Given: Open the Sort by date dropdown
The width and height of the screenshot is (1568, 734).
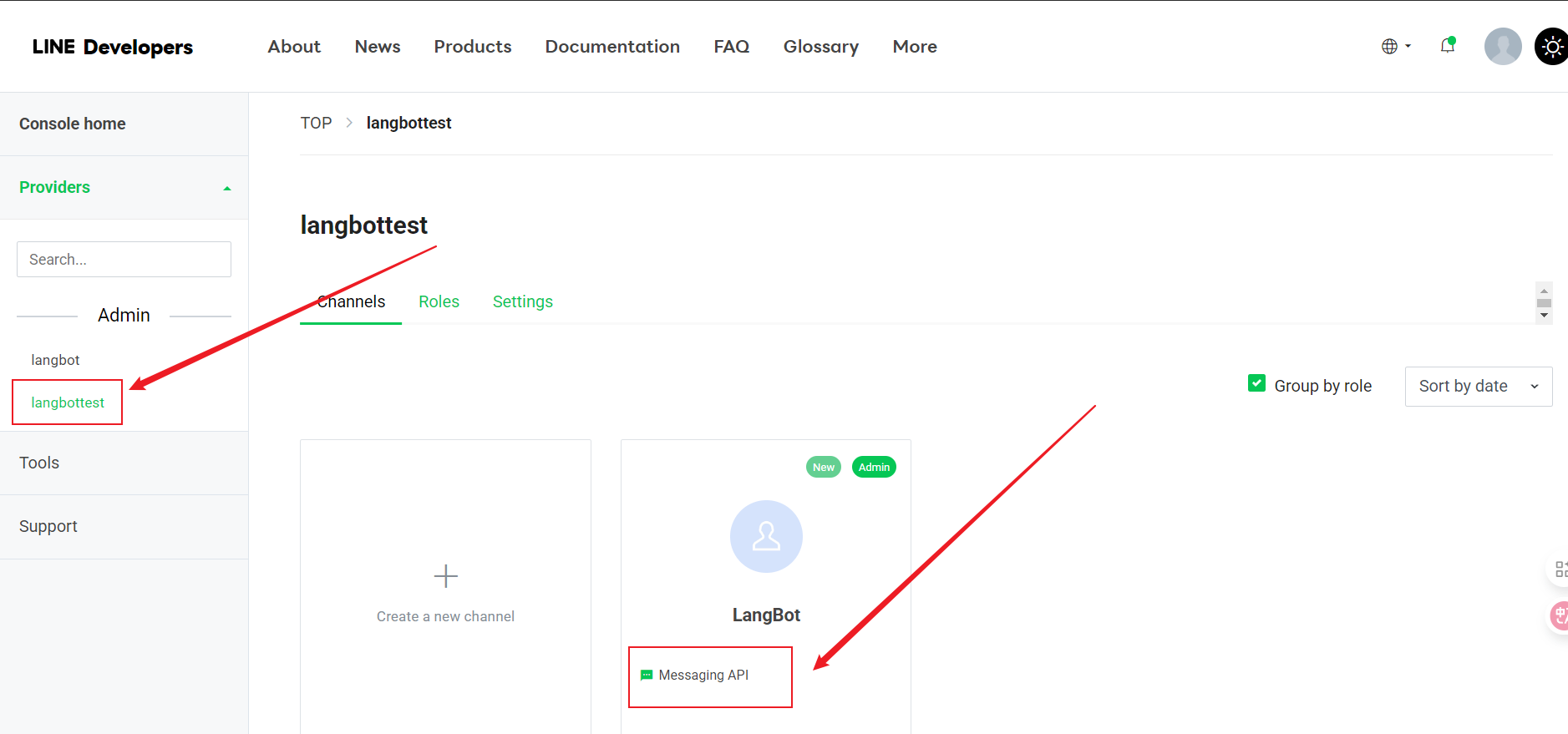Looking at the screenshot, I should [1478, 386].
